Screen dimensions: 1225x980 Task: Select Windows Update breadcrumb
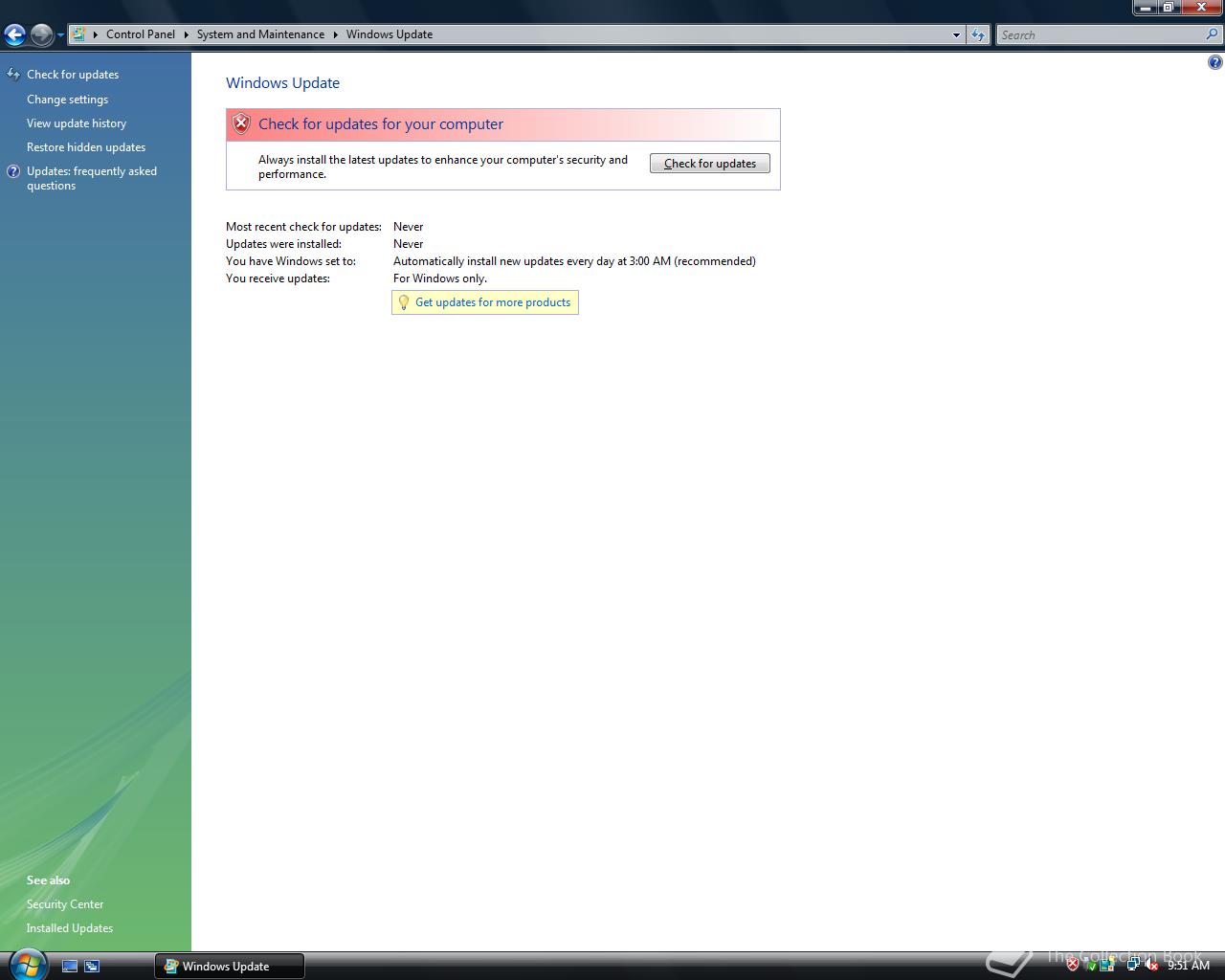click(390, 34)
